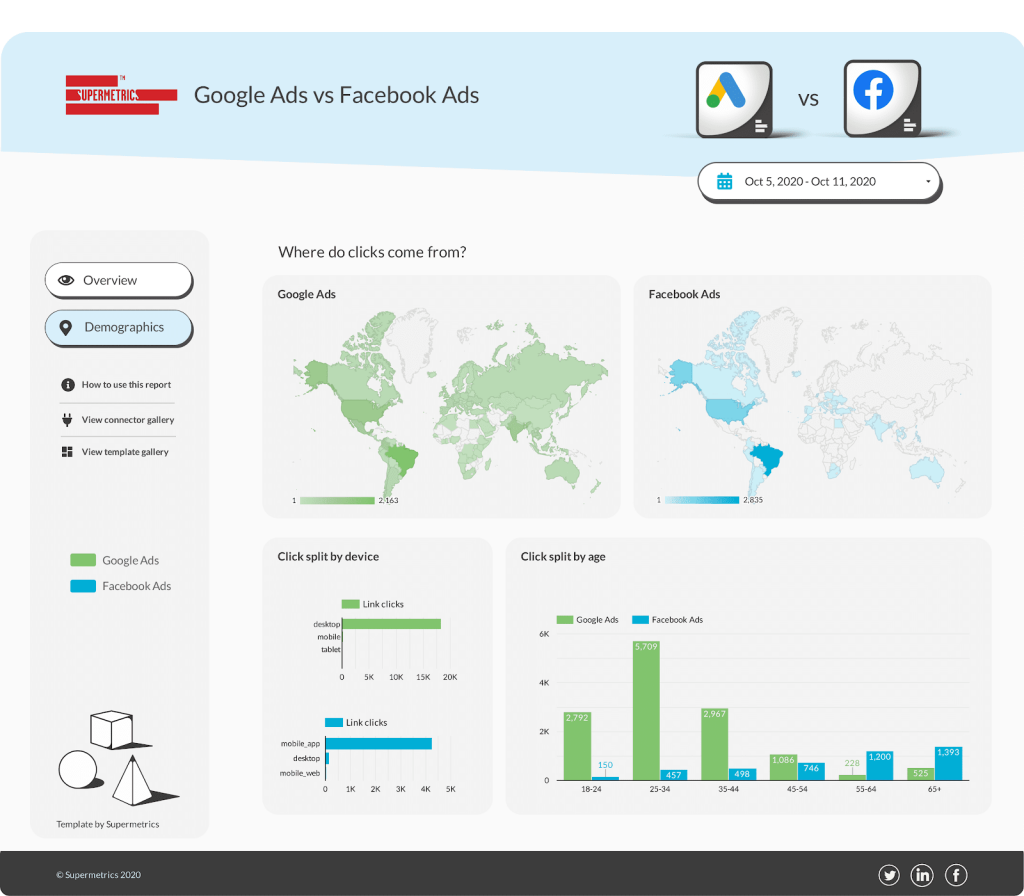
Task: Click the Google Ads legend in age chart
Action: click(x=587, y=620)
